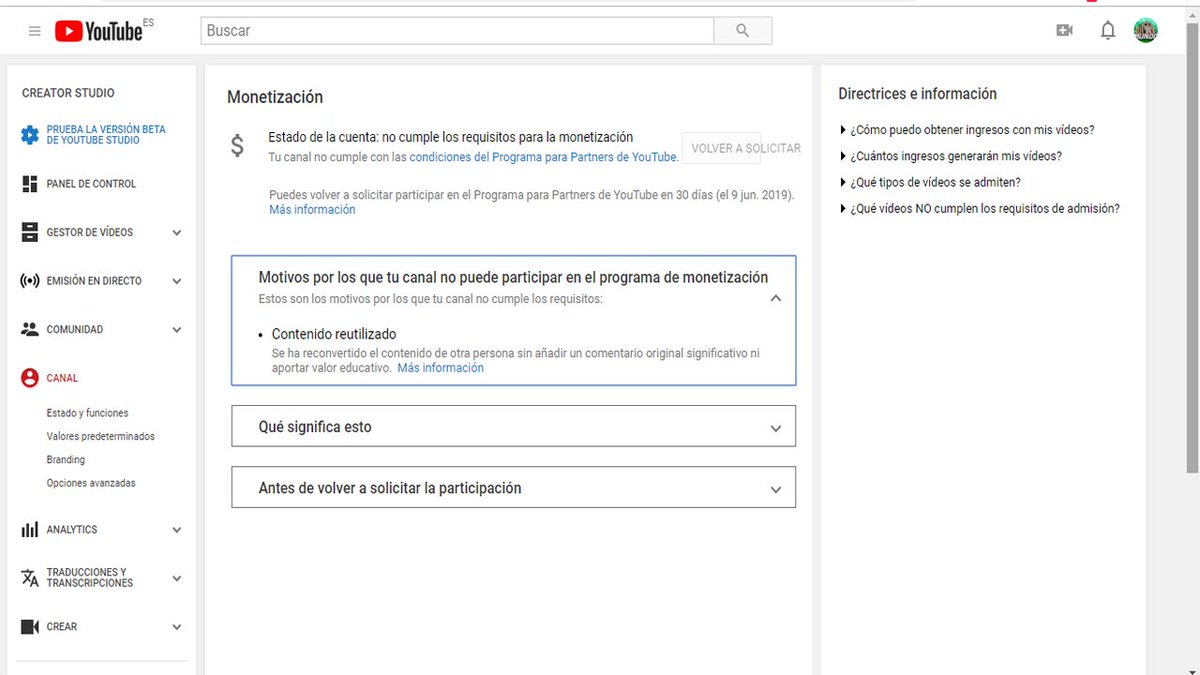The image size is (1200, 675).
Task: Expand Analytics chevron
Action: [x=177, y=530]
